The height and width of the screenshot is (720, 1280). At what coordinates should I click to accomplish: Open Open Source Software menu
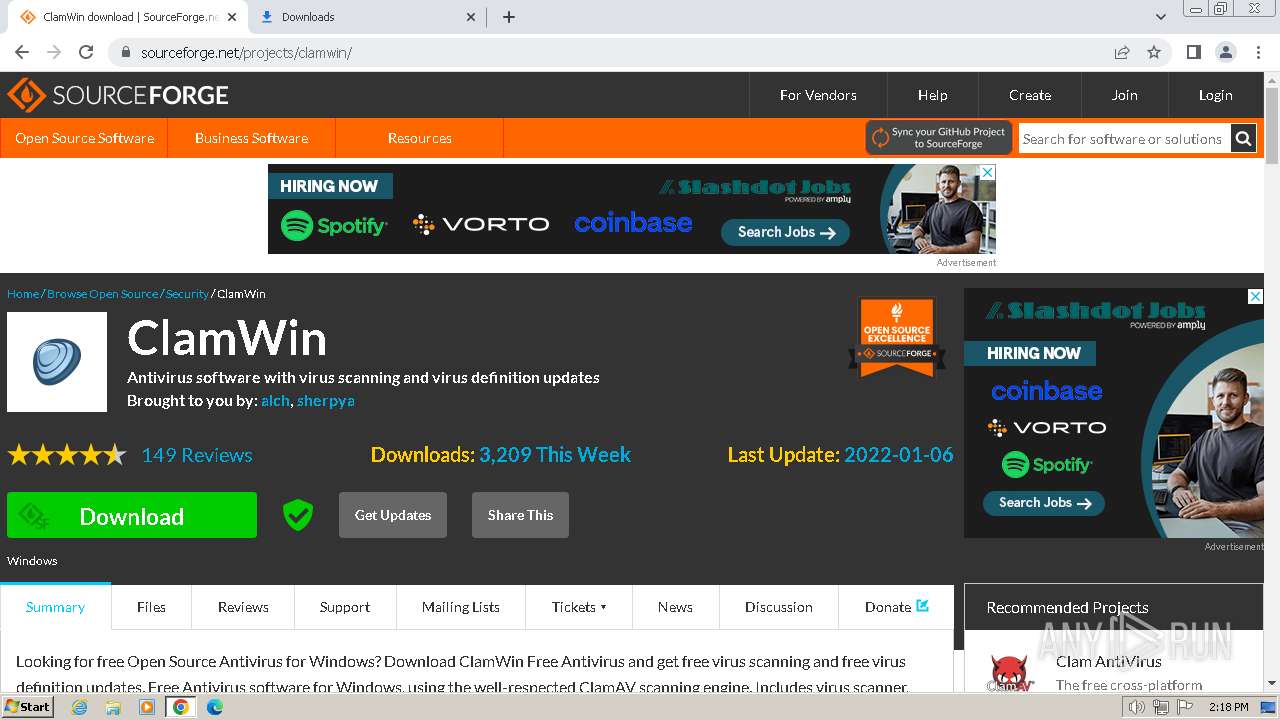pyautogui.click(x=84, y=138)
